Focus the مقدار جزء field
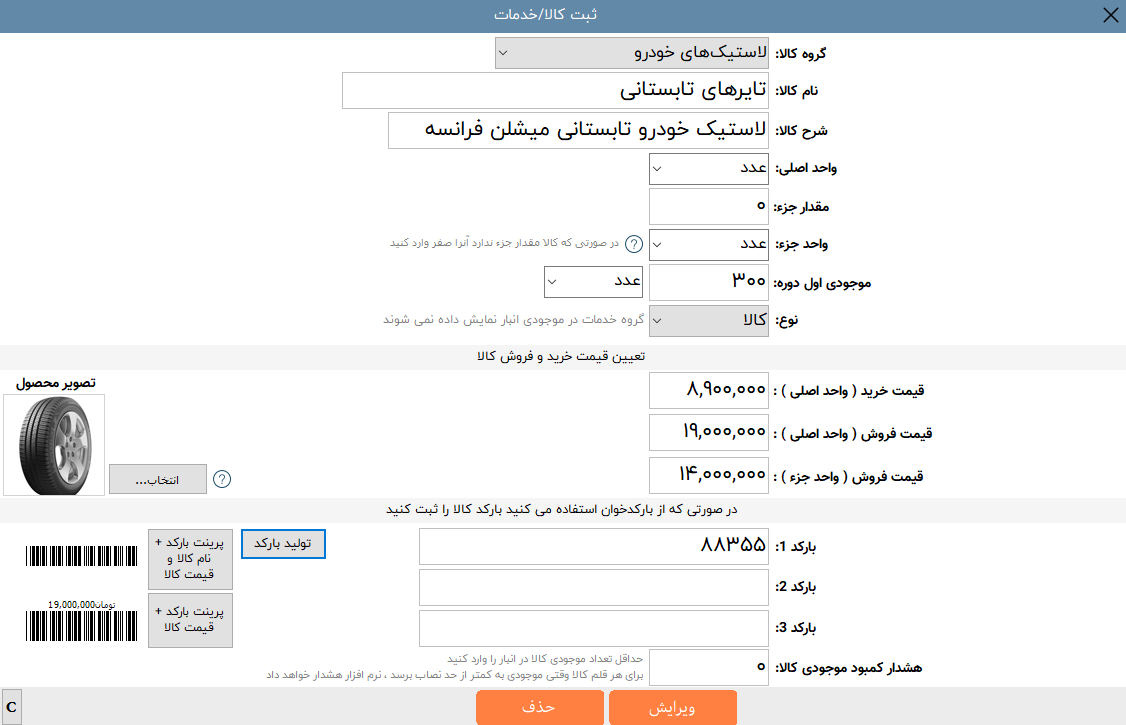Screen dimensions: 1126x725 point(709,207)
